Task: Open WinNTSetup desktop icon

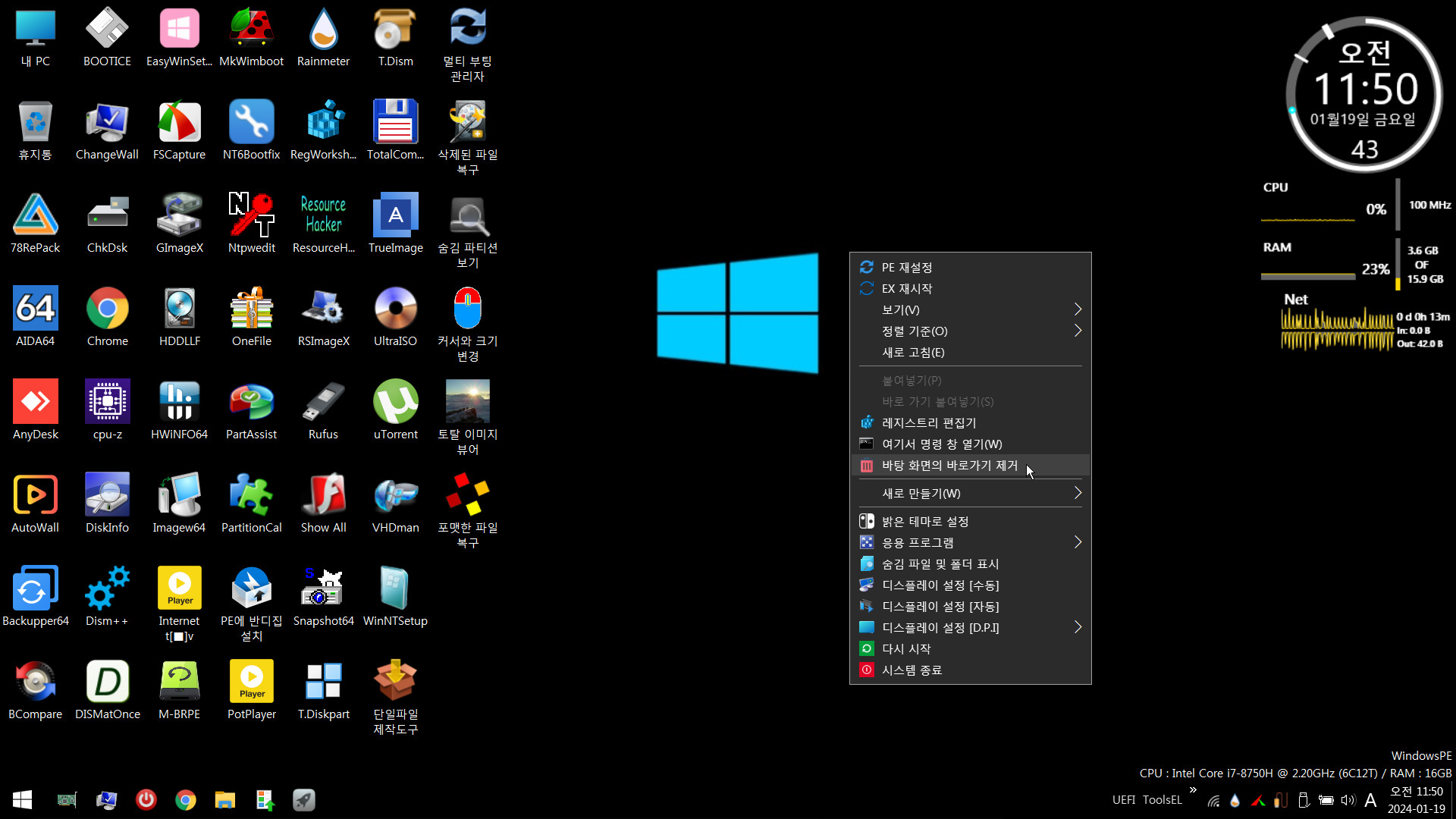Action: tap(395, 596)
